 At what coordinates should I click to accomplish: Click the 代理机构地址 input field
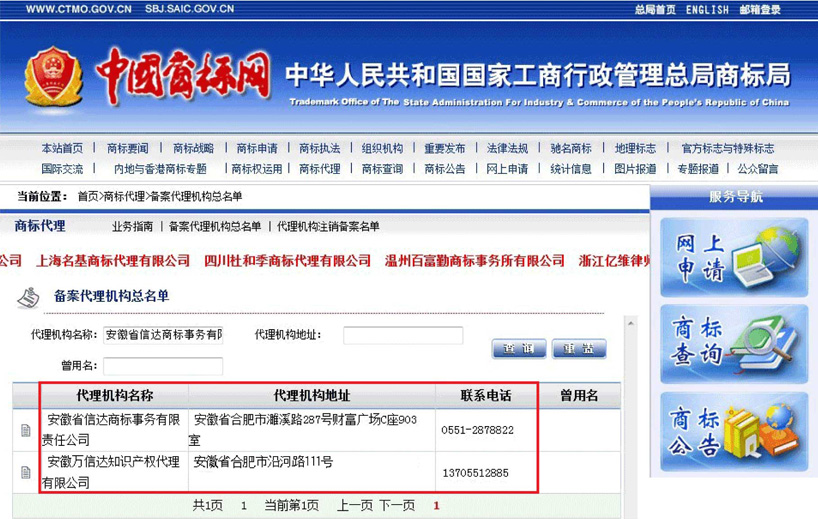(403, 335)
